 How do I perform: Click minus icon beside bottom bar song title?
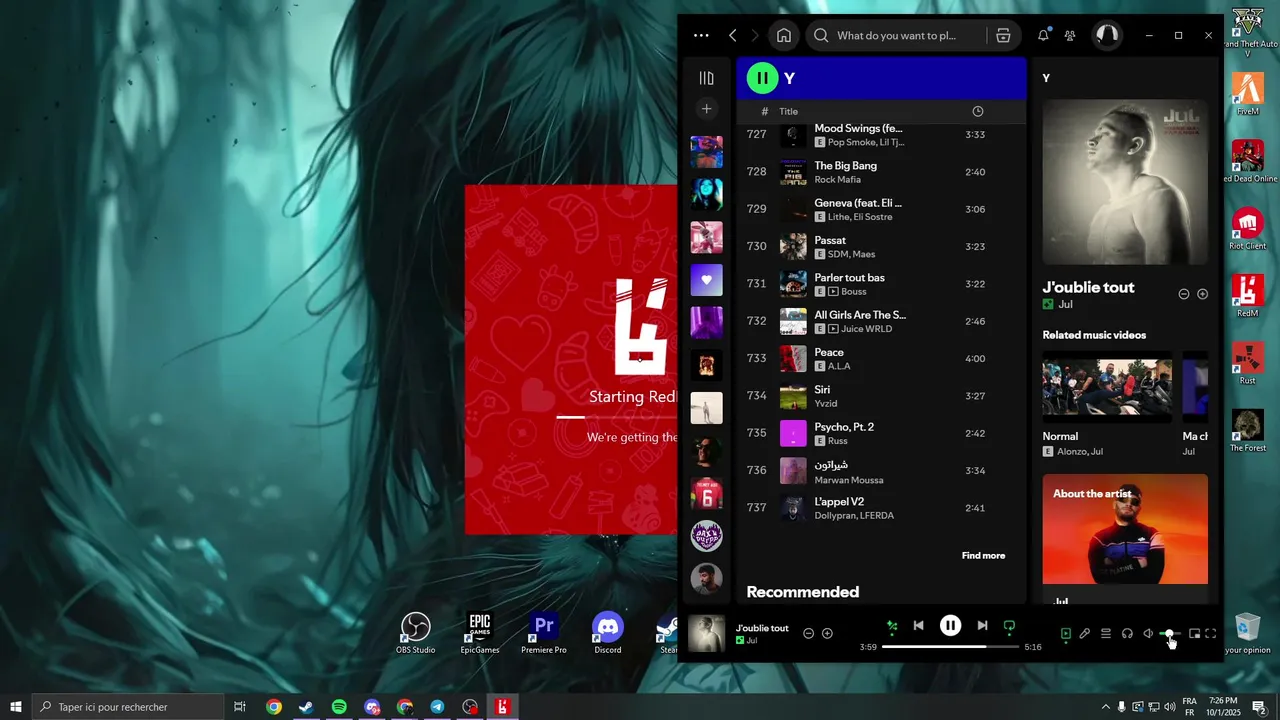click(809, 633)
